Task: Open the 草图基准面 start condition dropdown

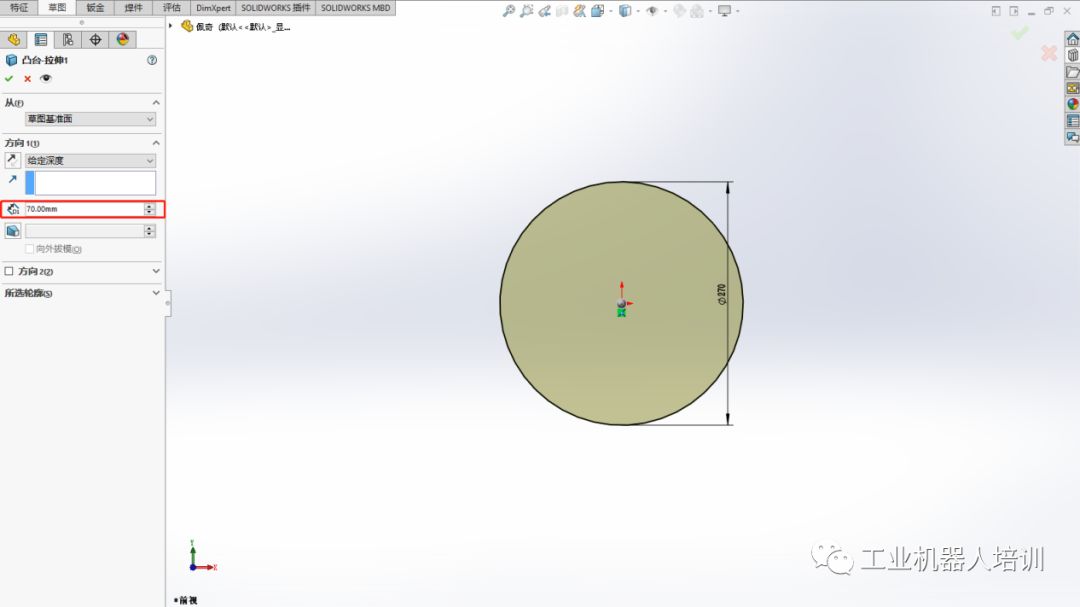Action: click(90, 119)
